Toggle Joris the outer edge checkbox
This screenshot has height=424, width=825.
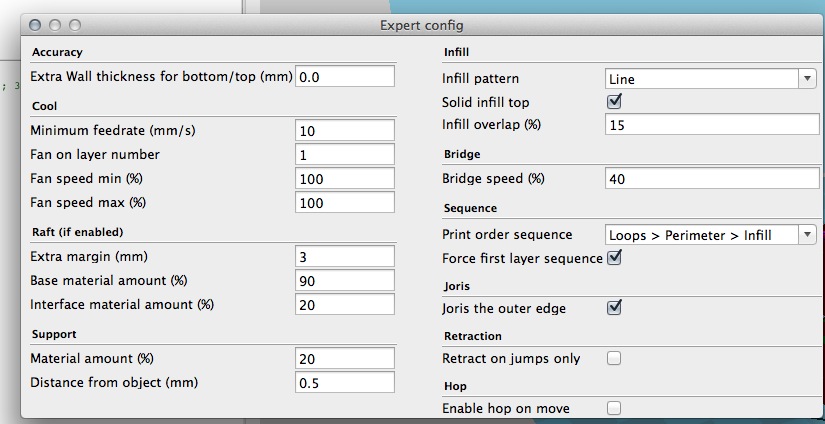click(615, 308)
